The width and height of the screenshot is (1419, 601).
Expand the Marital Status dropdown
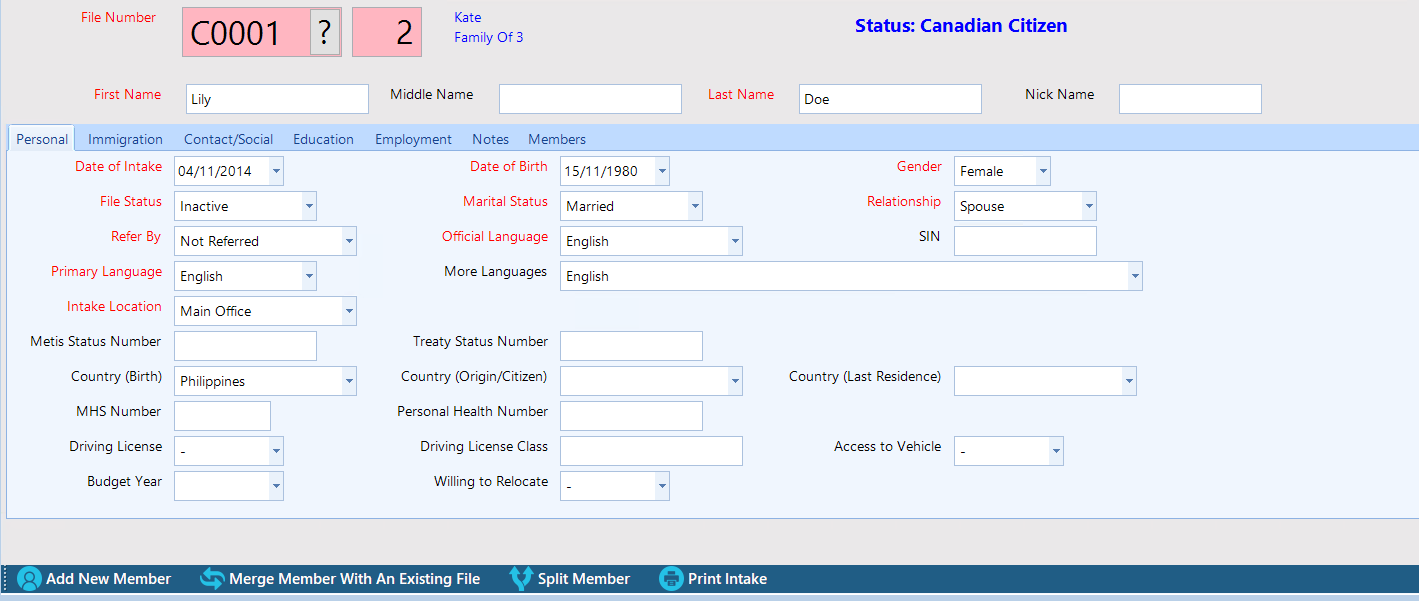tap(695, 206)
